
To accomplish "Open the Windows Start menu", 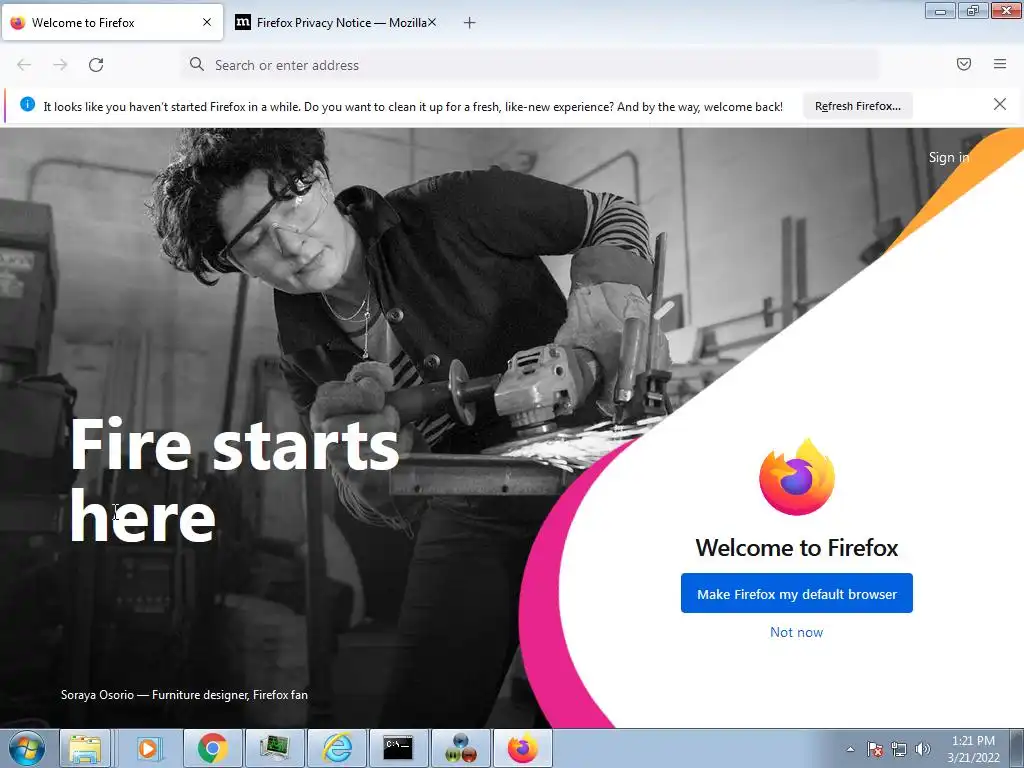I will click(x=27, y=748).
